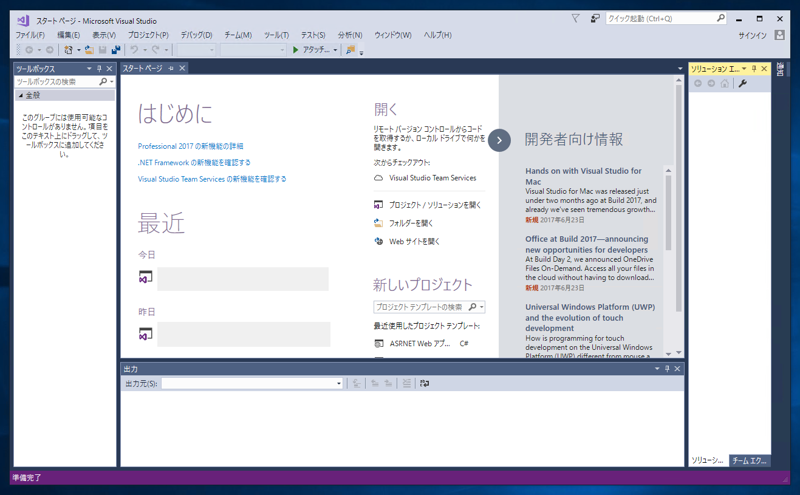This screenshot has height=495, width=800.
Task: Open the Solution Explorer window position dropdown
Action: pyautogui.click(x=744, y=68)
